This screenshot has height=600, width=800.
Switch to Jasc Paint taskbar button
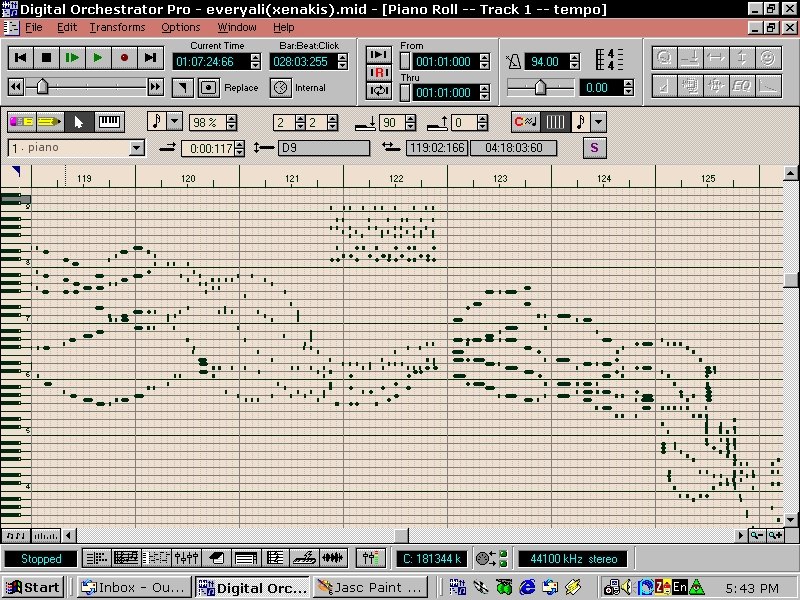point(371,587)
